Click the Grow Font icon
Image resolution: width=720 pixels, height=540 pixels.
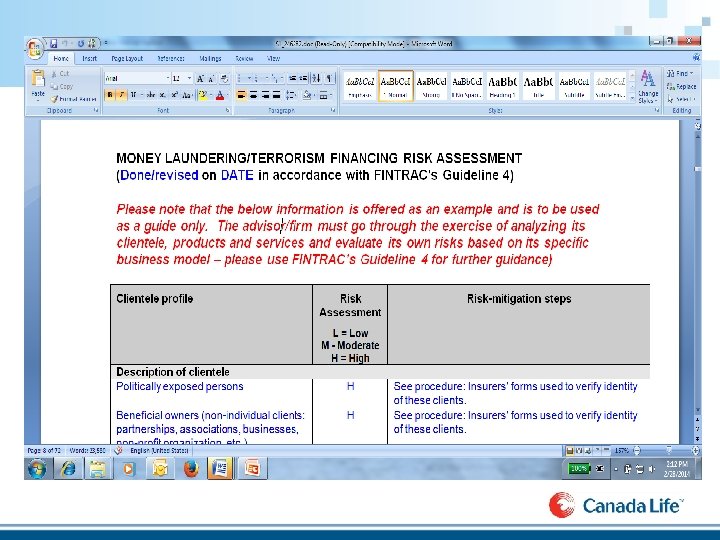(x=200, y=79)
